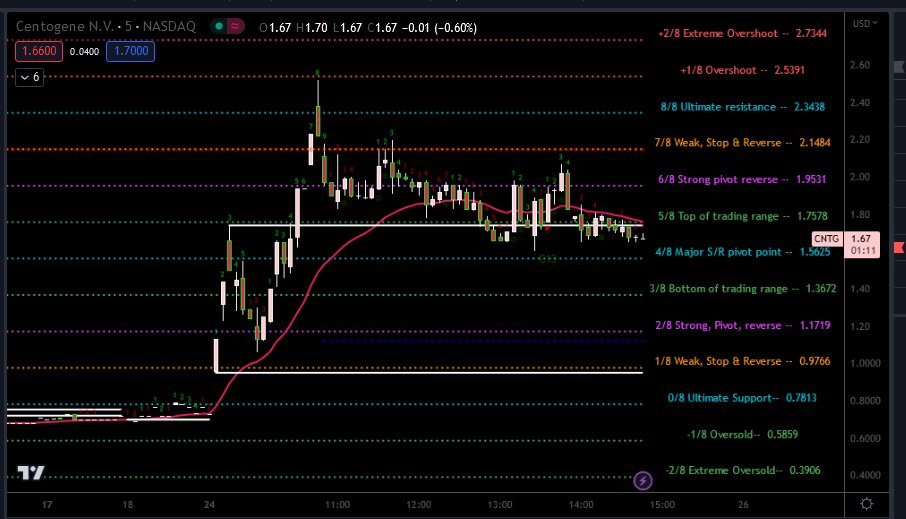This screenshot has width=906, height=519.
Task: Select the 4/8 Major S/R pivot point label
Action: 742,252
